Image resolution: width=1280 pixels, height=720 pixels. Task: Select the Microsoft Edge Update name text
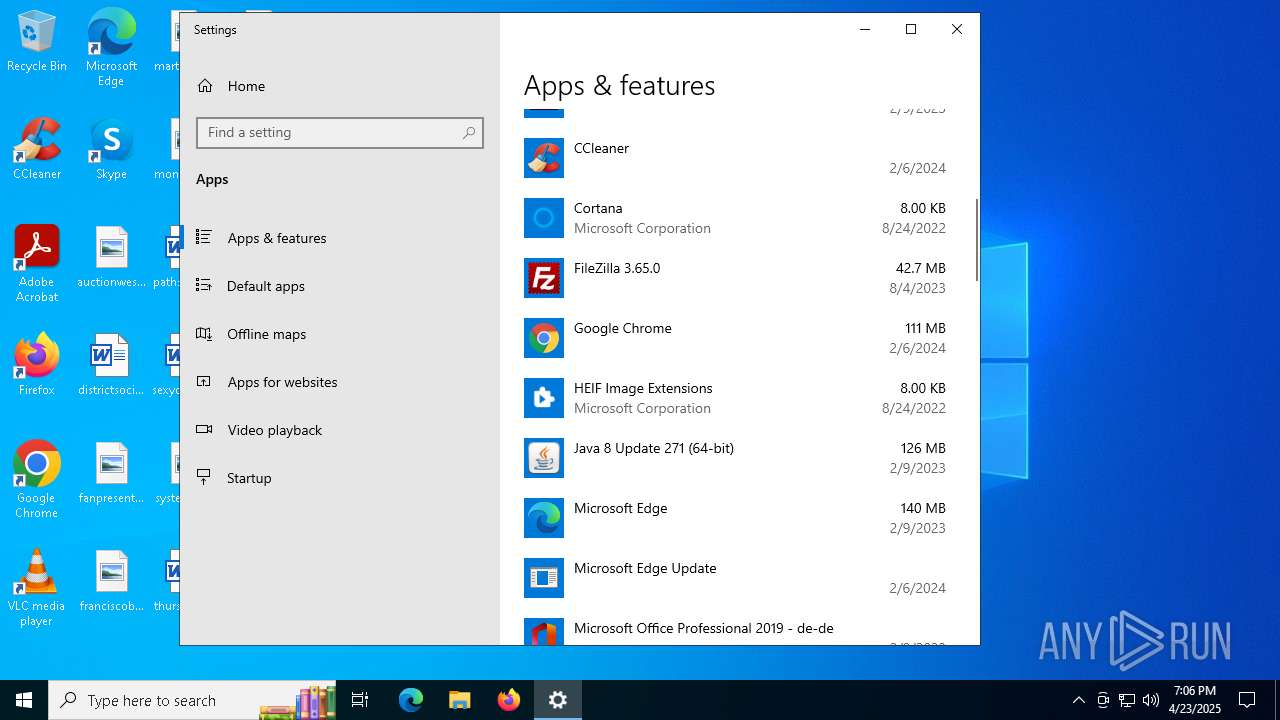coord(645,568)
